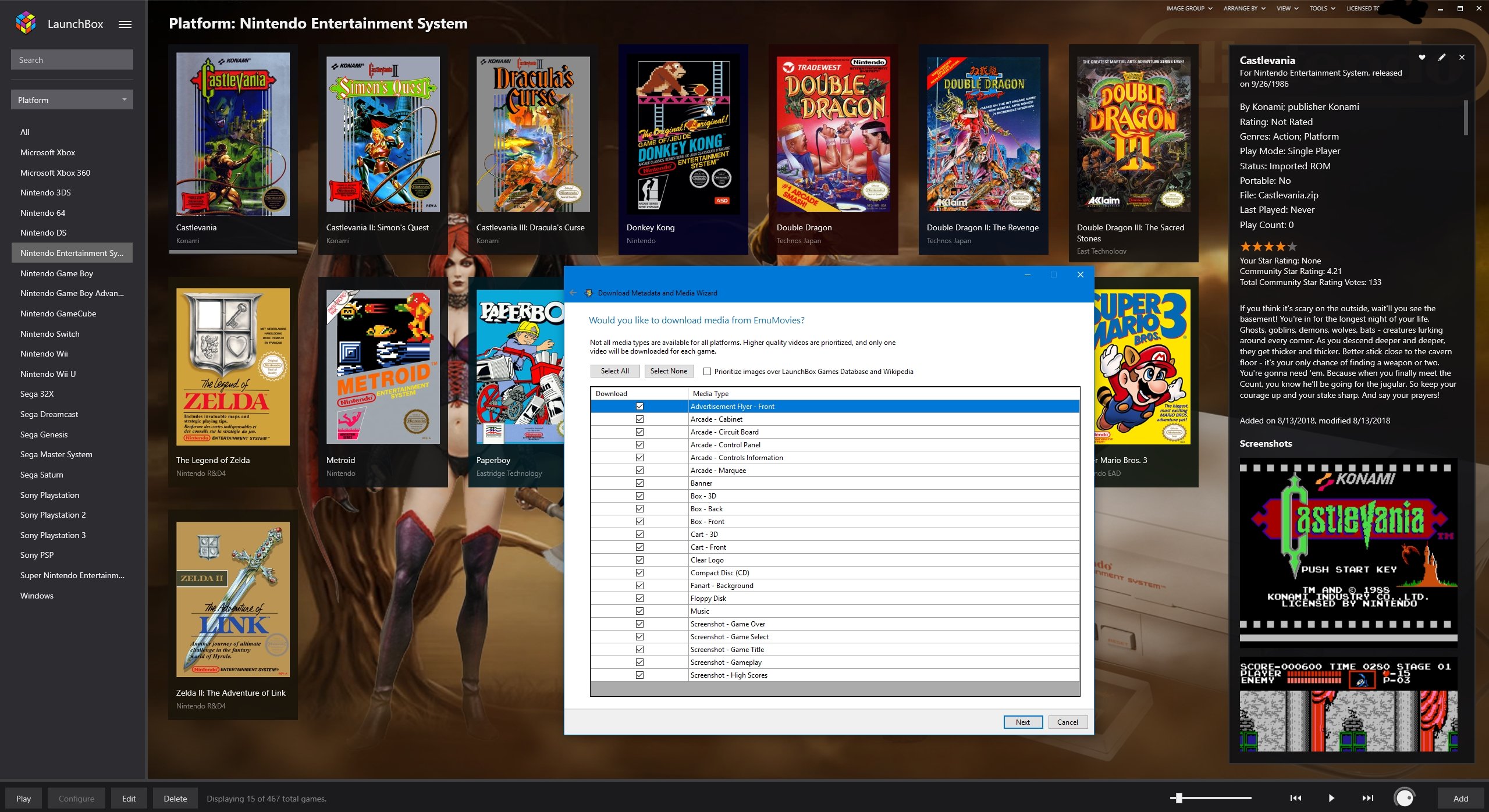Select Castlevania III: Dracula's Curse cover
This screenshot has height=812, width=1489.
coord(533,134)
